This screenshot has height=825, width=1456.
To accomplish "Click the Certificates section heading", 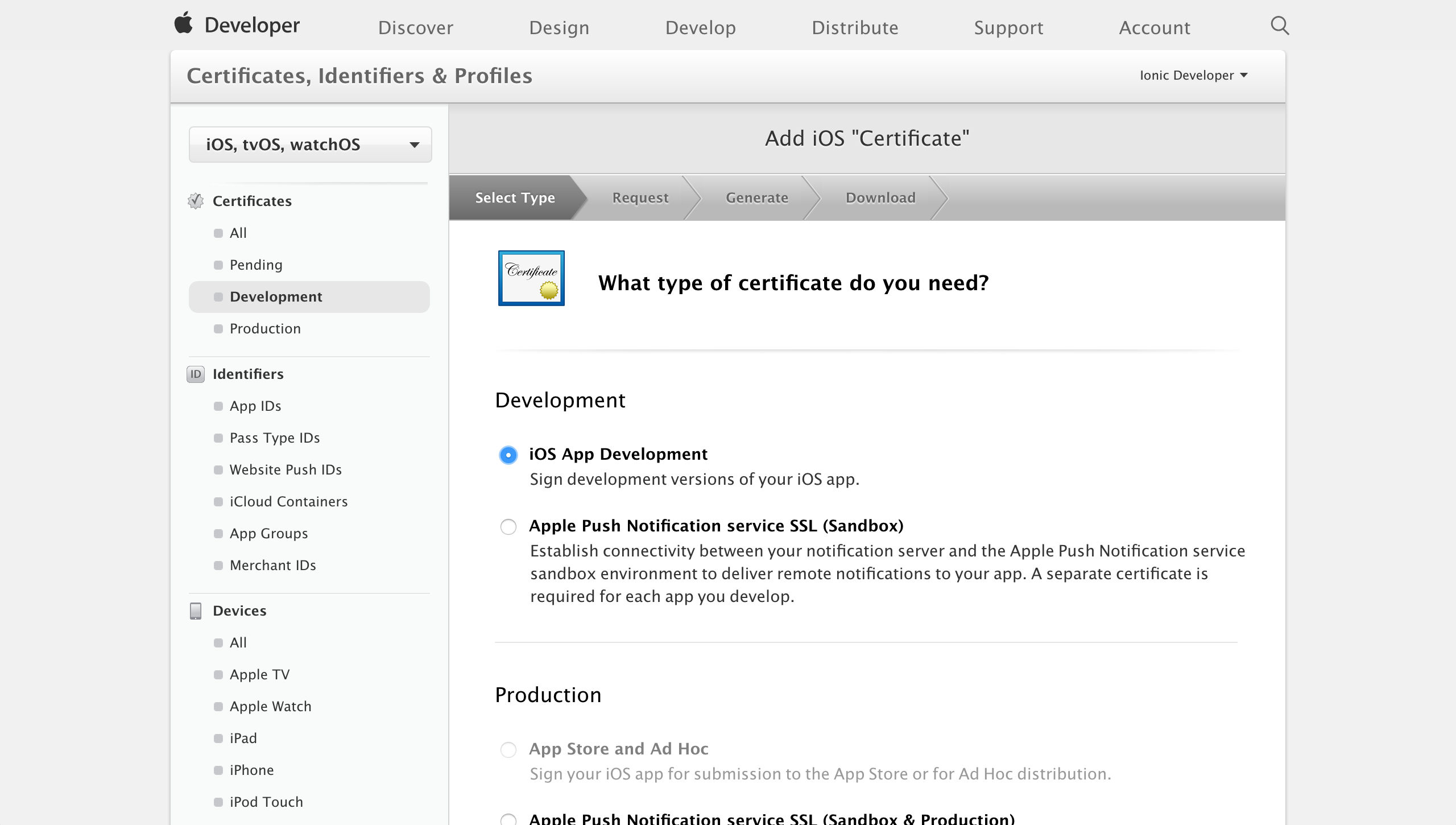I will pos(252,201).
